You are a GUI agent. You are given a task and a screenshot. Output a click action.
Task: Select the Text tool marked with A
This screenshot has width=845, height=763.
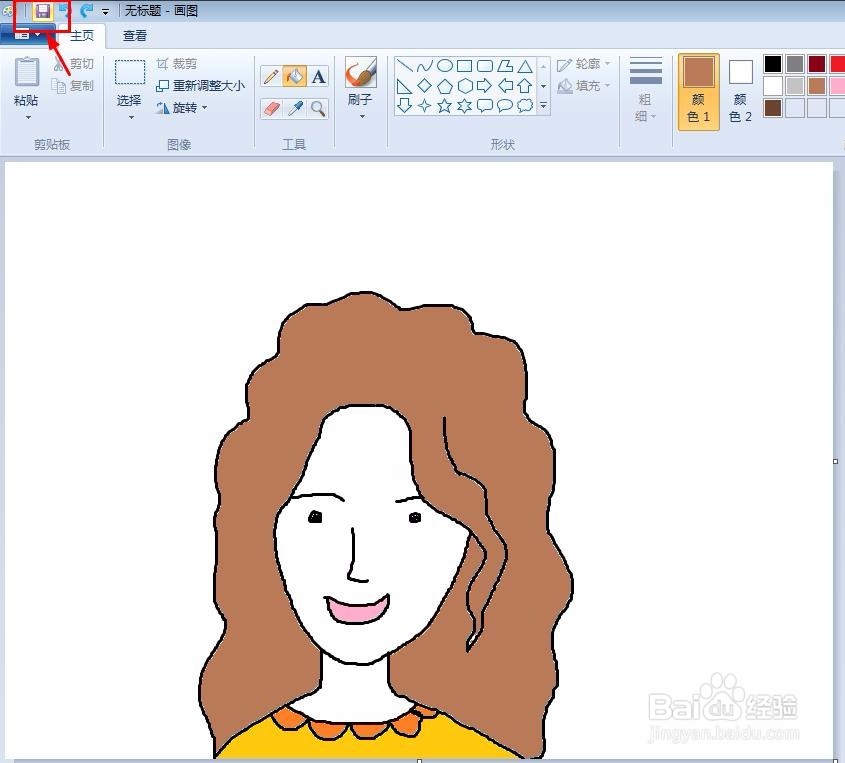(319, 76)
